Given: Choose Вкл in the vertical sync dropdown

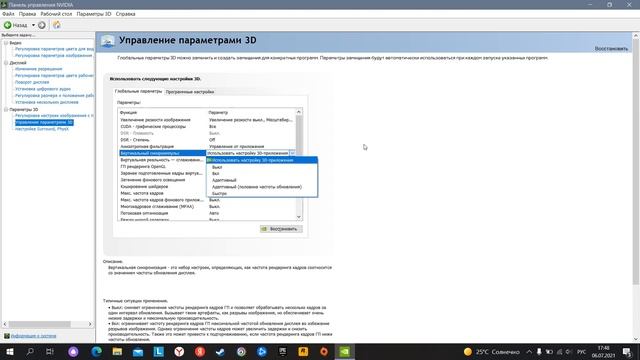Looking at the screenshot, I should pos(262,173).
